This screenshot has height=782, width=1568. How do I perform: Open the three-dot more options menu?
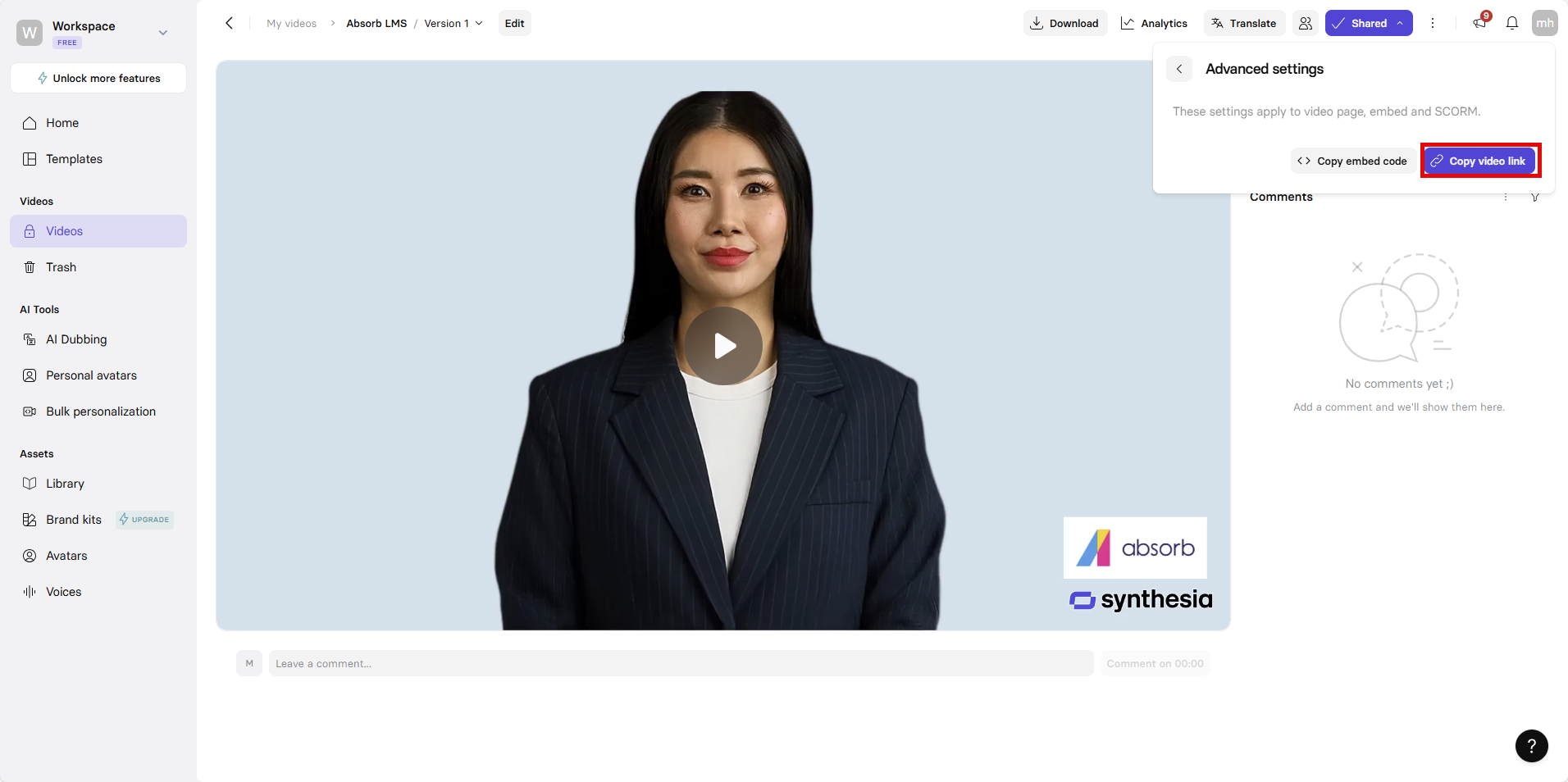(x=1433, y=23)
